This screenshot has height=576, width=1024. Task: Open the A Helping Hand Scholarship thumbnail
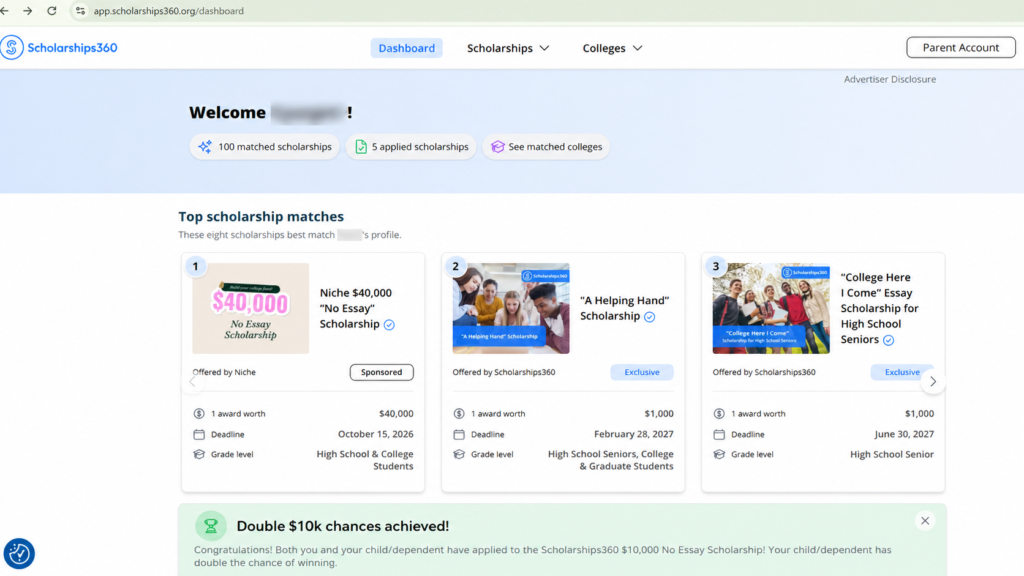tap(511, 308)
